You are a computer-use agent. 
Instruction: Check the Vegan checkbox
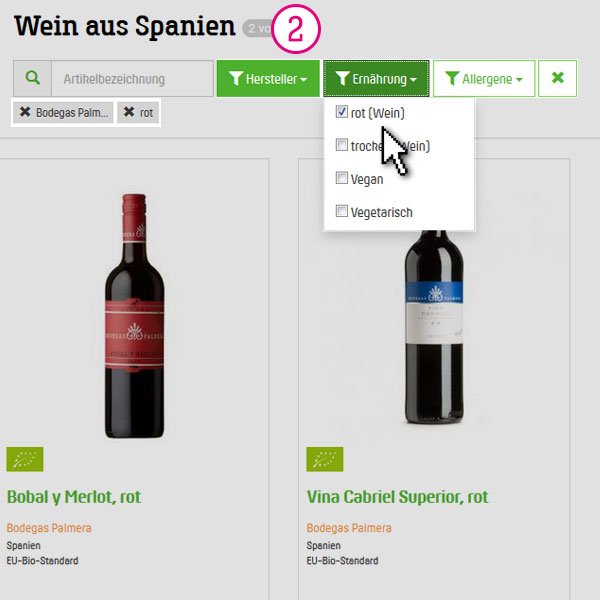(x=341, y=178)
